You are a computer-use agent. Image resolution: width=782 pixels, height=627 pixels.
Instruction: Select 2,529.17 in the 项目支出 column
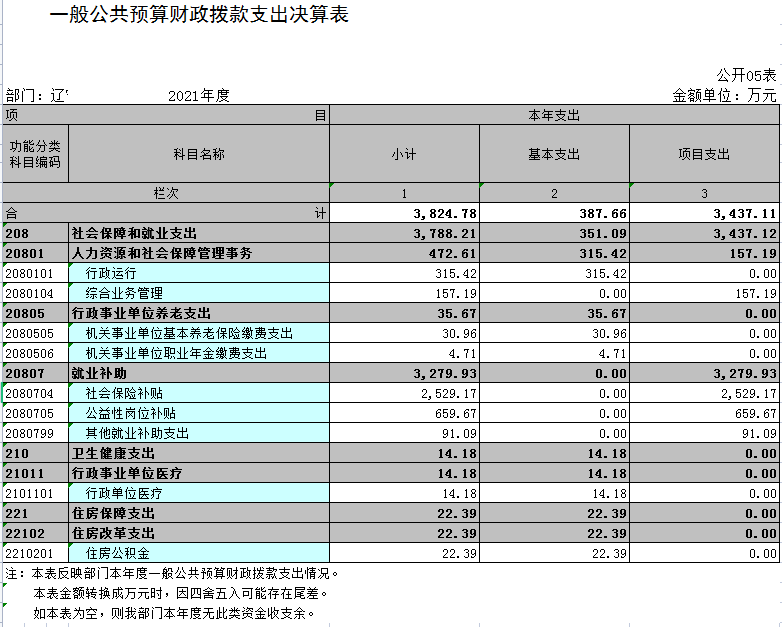click(x=704, y=393)
